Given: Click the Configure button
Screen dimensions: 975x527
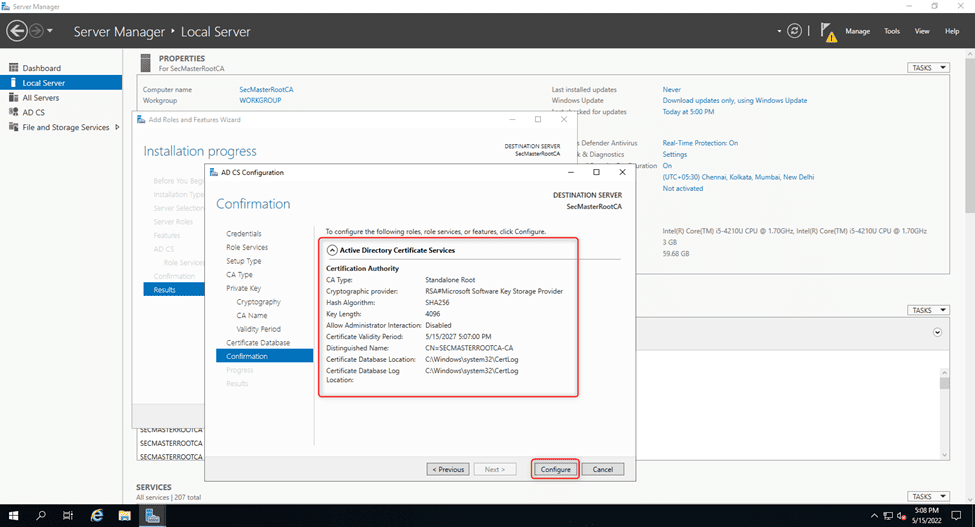Looking at the screenshot, I should pos(555,469).
